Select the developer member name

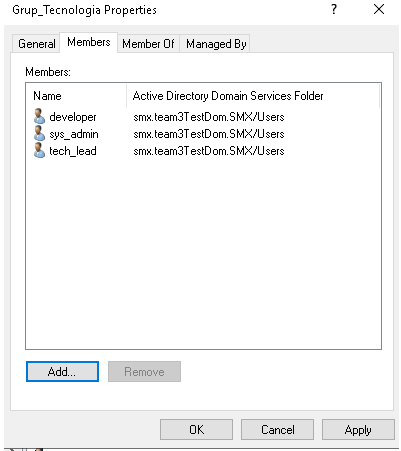pos(73,117)
